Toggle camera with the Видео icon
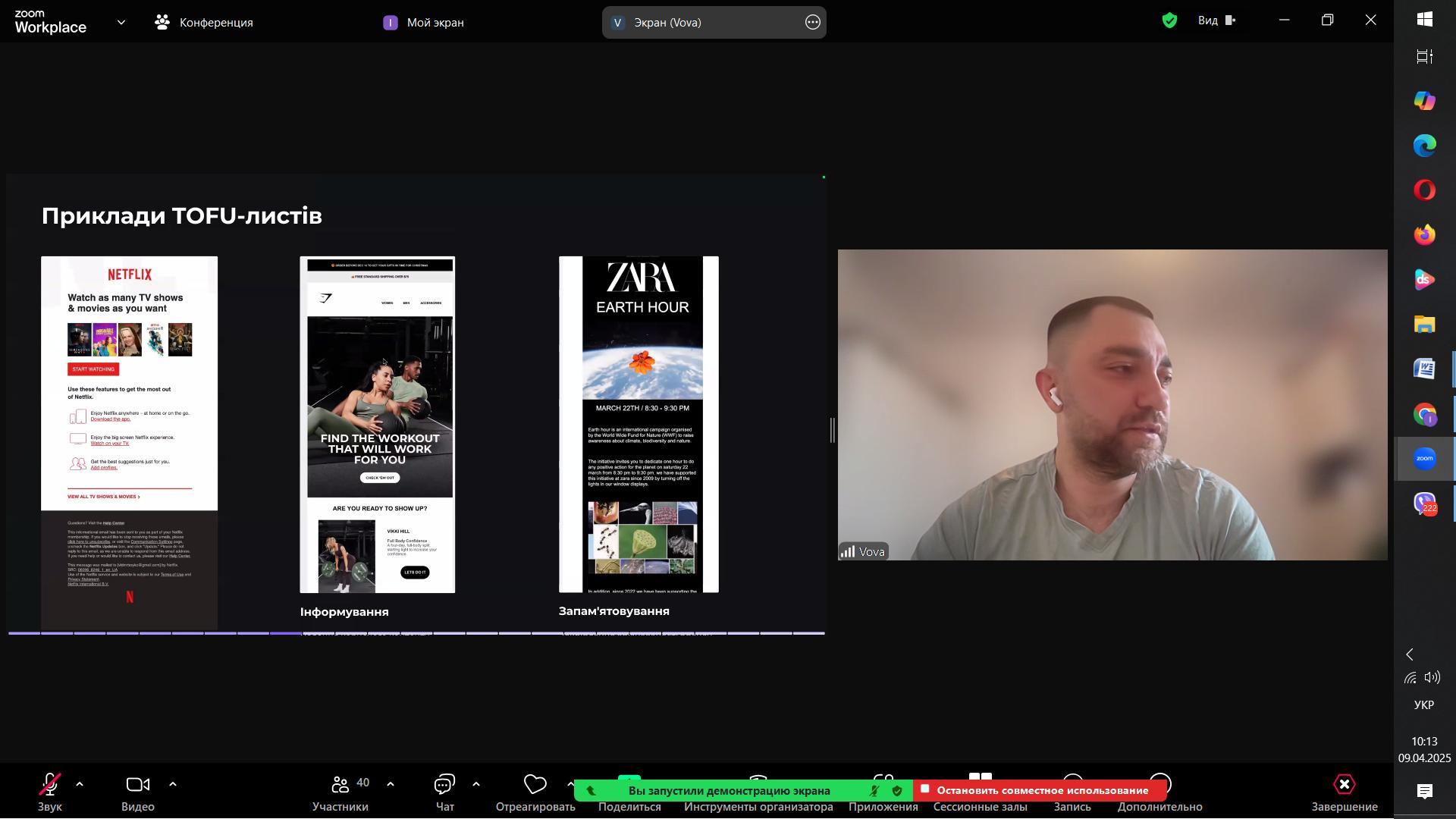The height and width of the screenshot is (819, 1456). 137,784
